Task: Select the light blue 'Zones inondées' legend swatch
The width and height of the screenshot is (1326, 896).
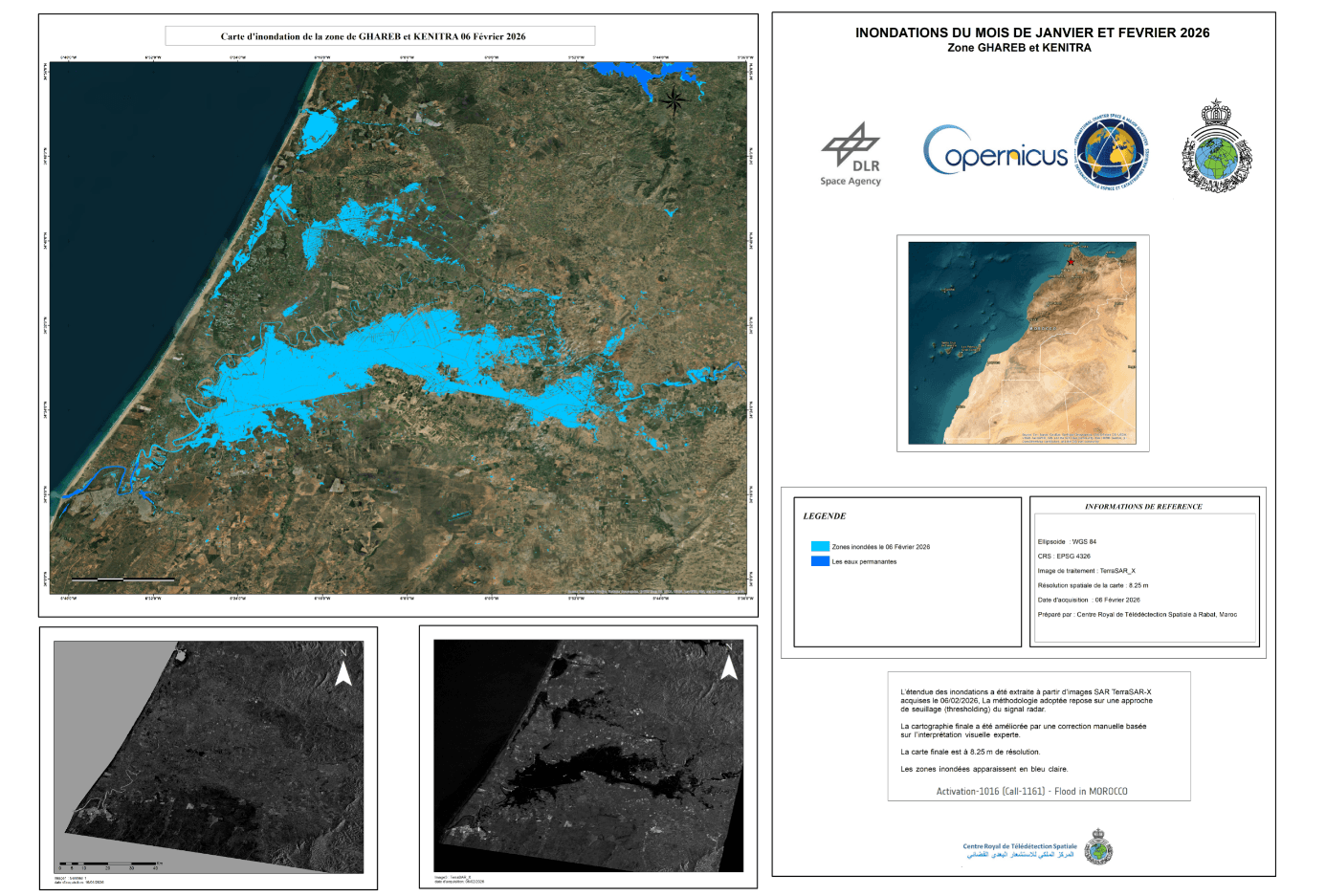Action: [x=820, y=547]
